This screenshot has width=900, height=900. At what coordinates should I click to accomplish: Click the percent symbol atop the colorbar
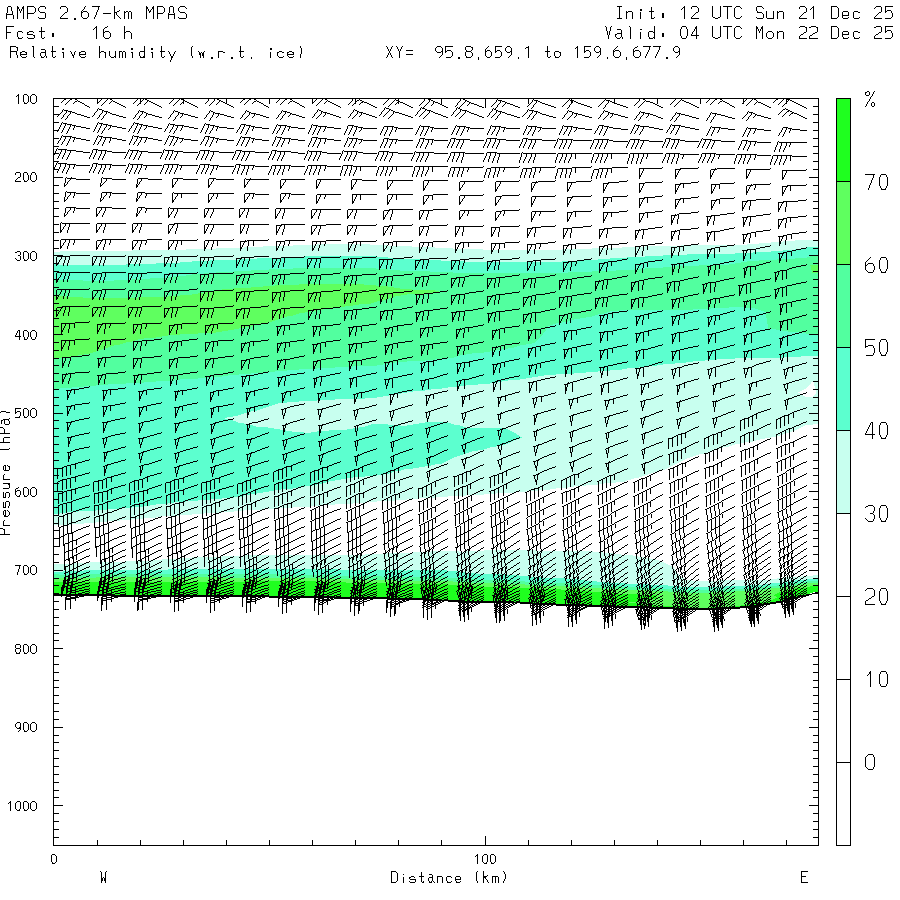870,99
